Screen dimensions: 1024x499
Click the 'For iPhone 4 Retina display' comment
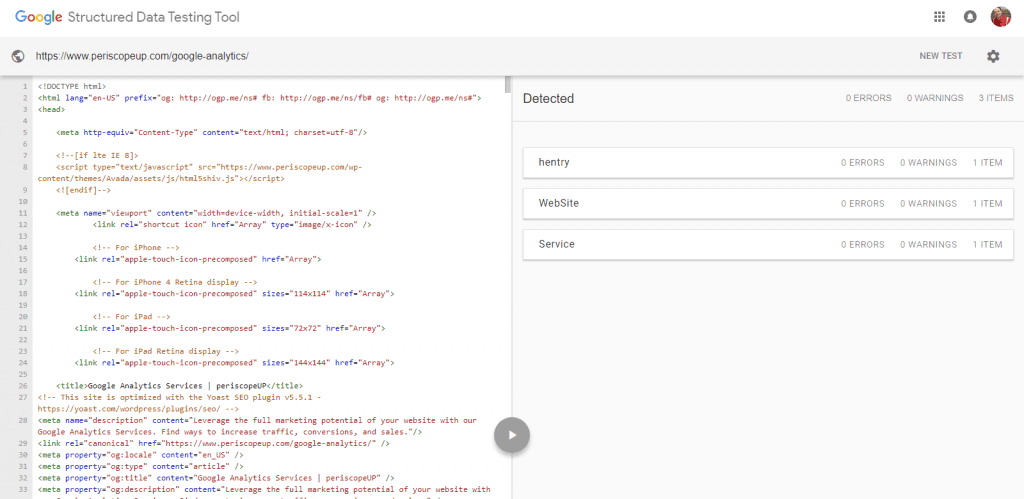[x=175, y=282]
